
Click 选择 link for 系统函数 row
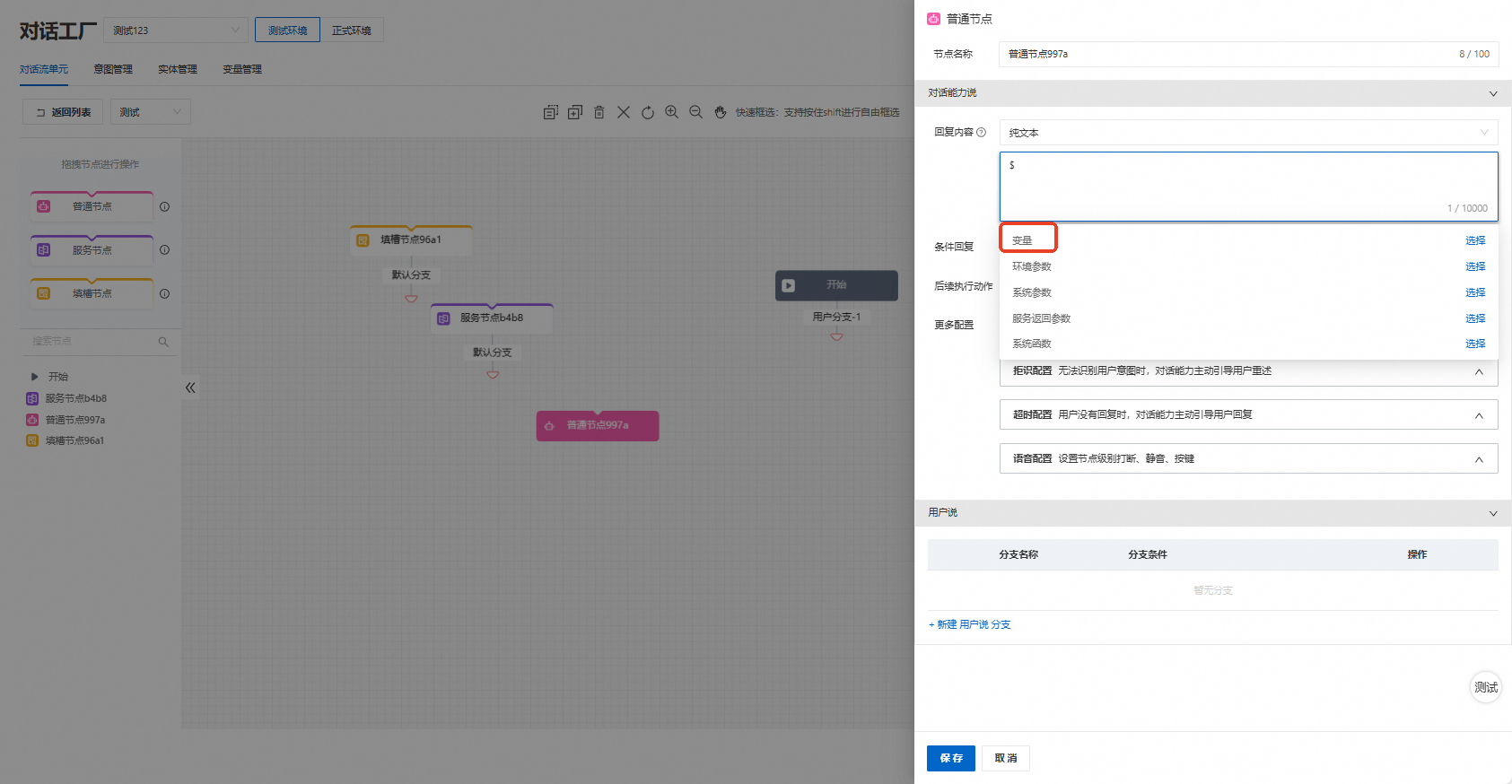[x=1475, y=344]
